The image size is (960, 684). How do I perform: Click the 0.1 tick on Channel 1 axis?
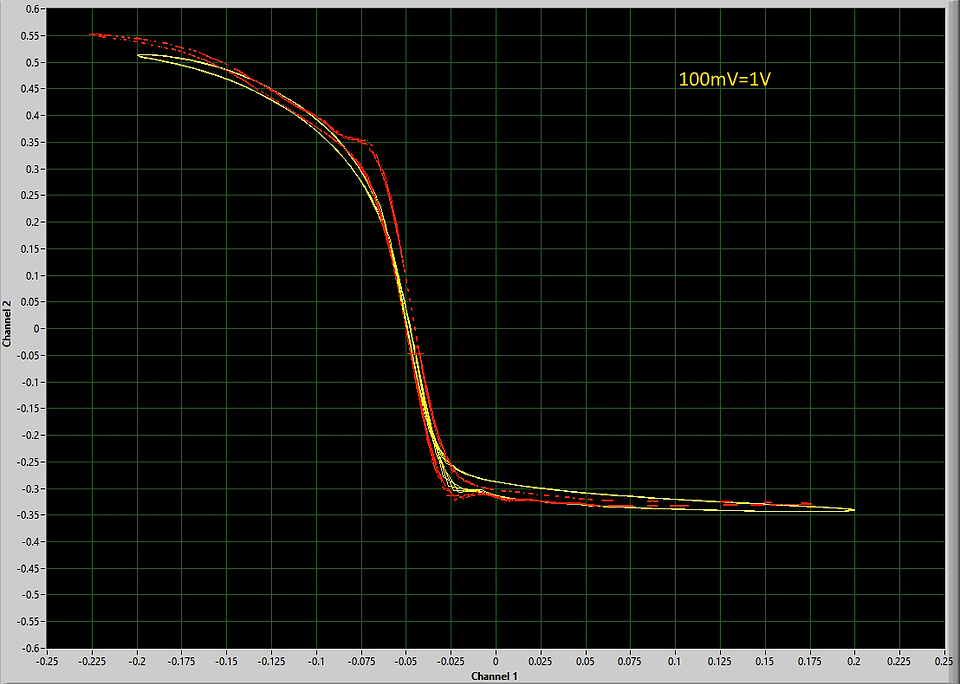(675, 661)
